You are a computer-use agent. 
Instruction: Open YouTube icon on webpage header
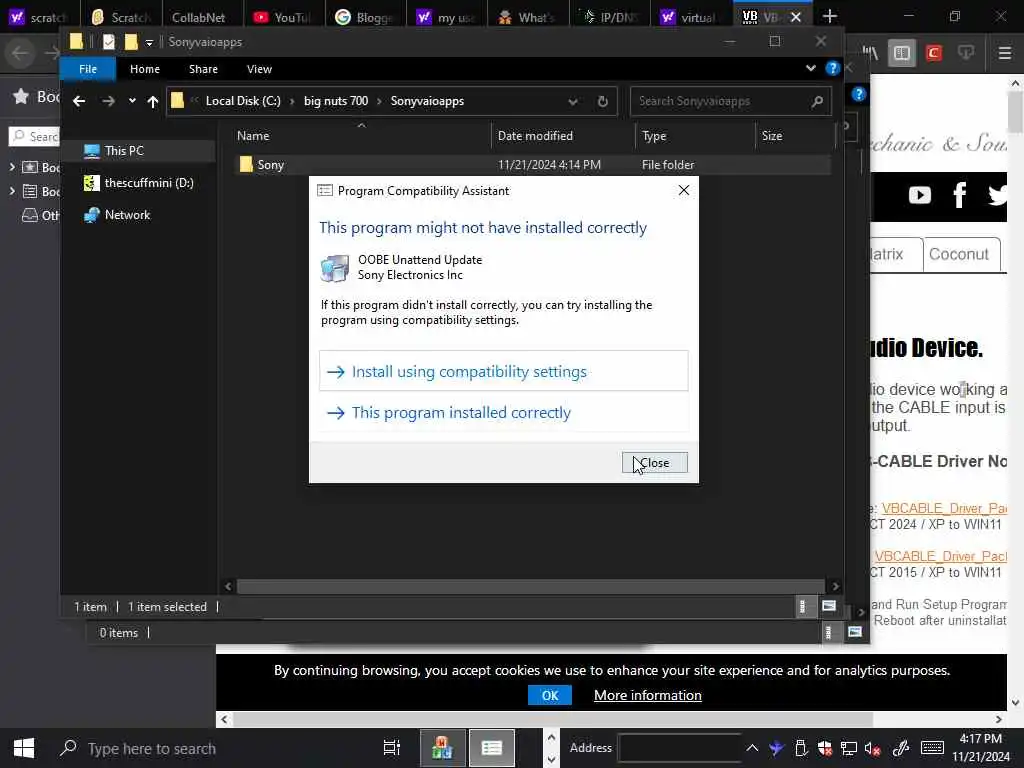(920, 195)
